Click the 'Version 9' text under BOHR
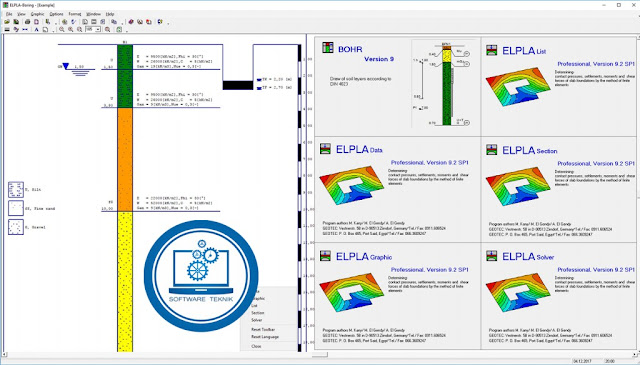Screen dimensions: 640x365 (x=379, y=59)
